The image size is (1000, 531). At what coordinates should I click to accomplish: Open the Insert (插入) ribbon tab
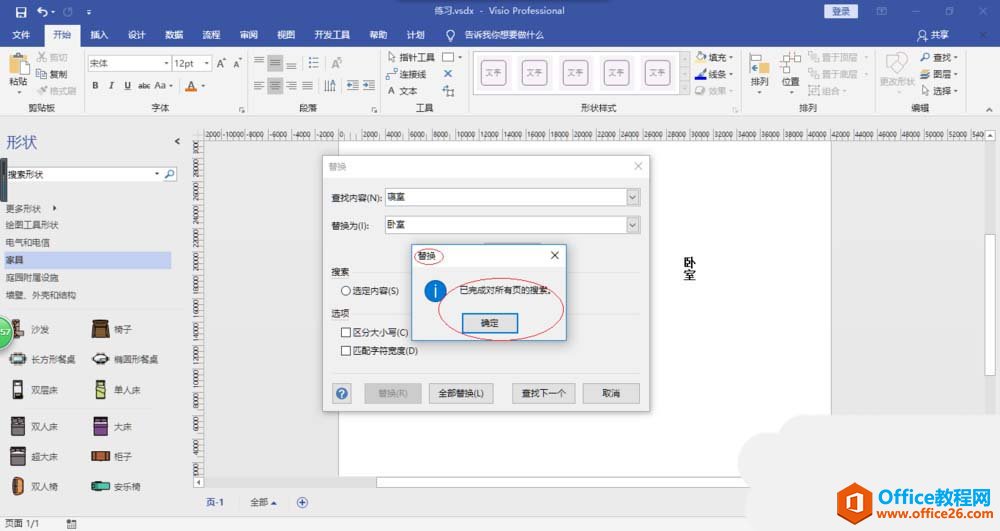[99, 35]
